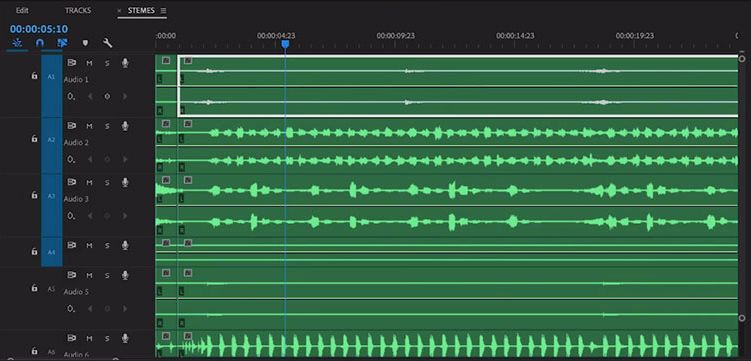The width and height of the screenshot is (751, 361).
Task: Select the Audio 2 waveform clip
Action: pos(458,145)
